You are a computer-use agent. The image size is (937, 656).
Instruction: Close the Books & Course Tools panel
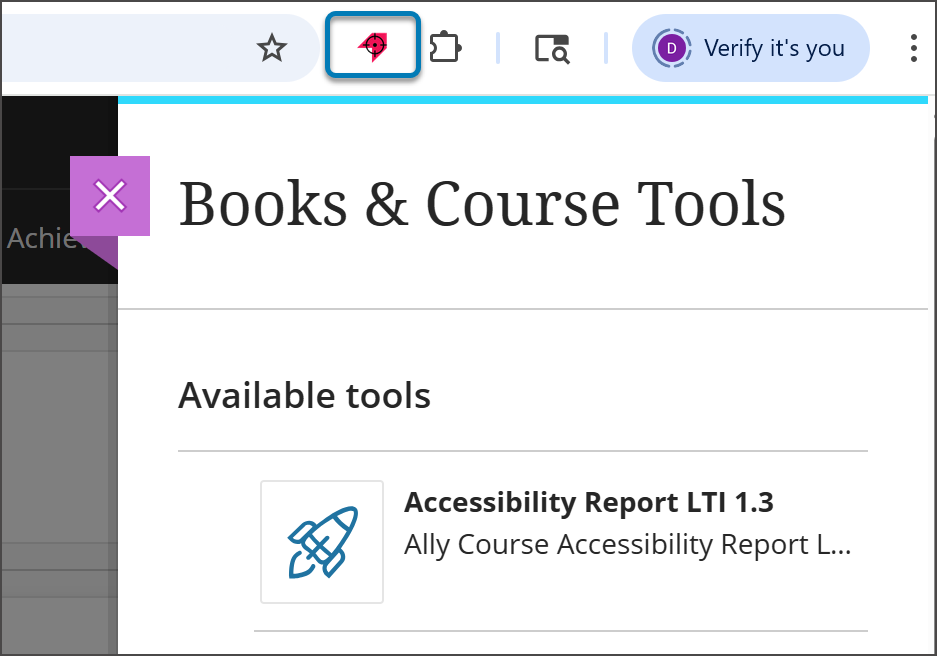(110, 196)
